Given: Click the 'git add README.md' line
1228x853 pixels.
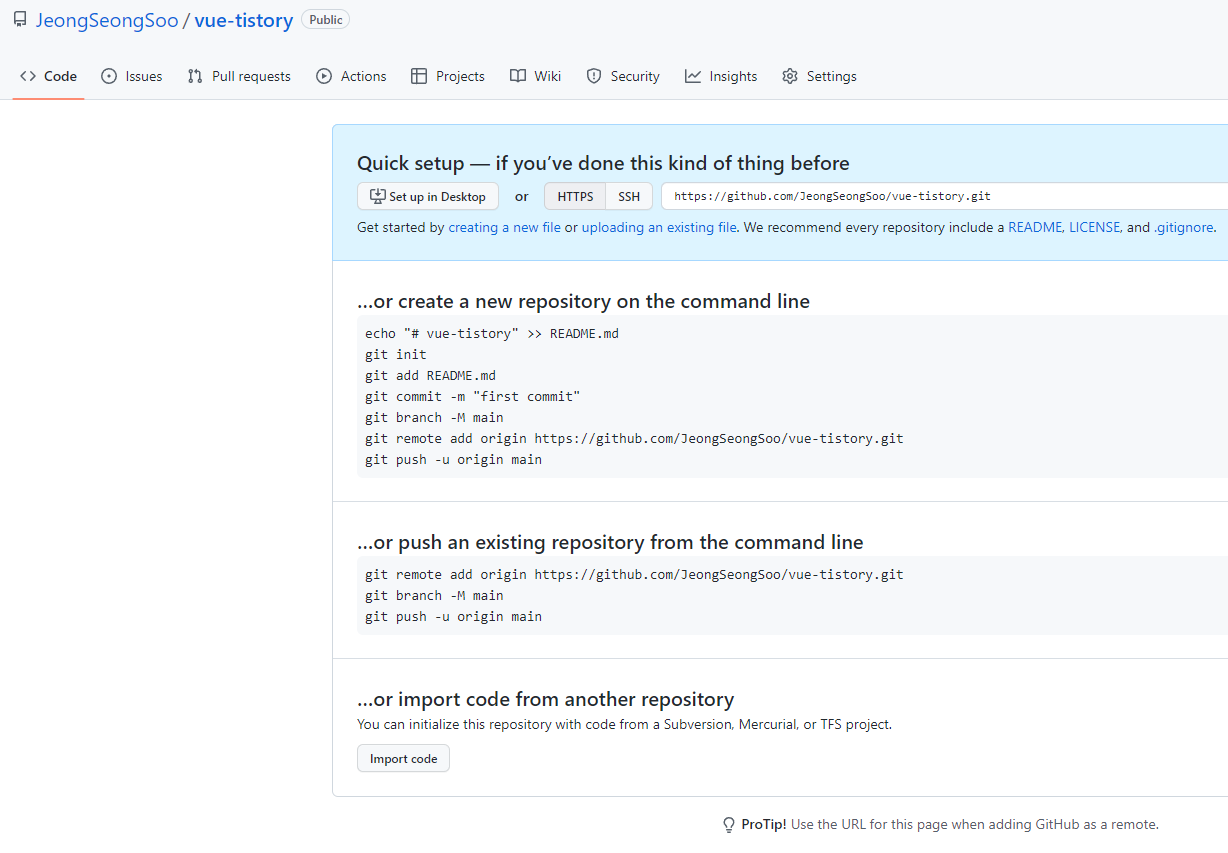Looking at the screenshot, I should [430, 375].
